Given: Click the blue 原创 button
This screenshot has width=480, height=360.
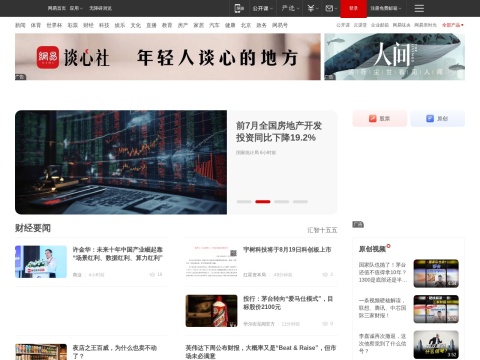Looking at the screenshot, I should [x=437, y=119].
